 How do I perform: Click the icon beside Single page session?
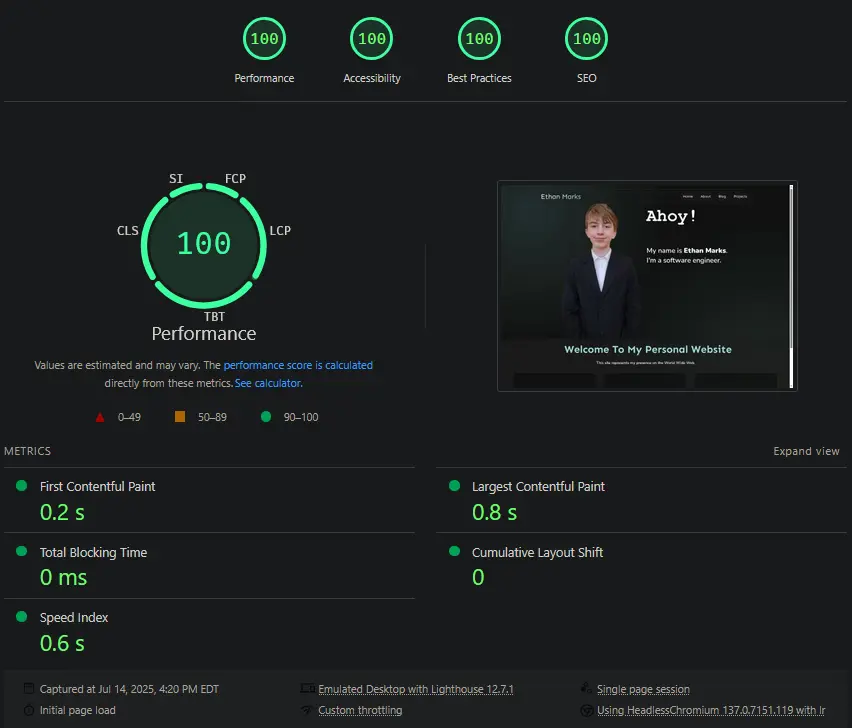(x=586, y=688)
